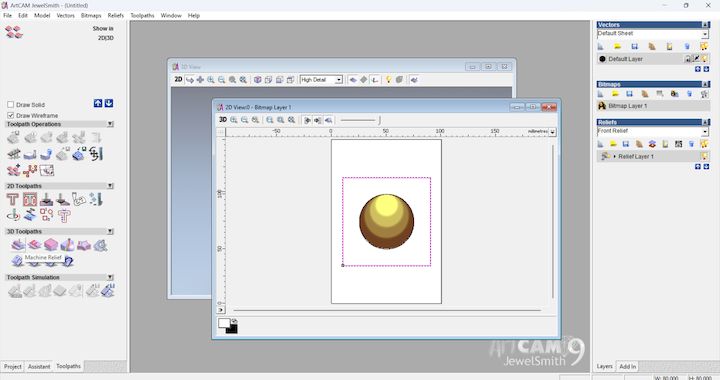Click the Machine Relief icon in 3D Toolpaths
720x380 pixels.
pyautogui.click(x=18, y=246)
